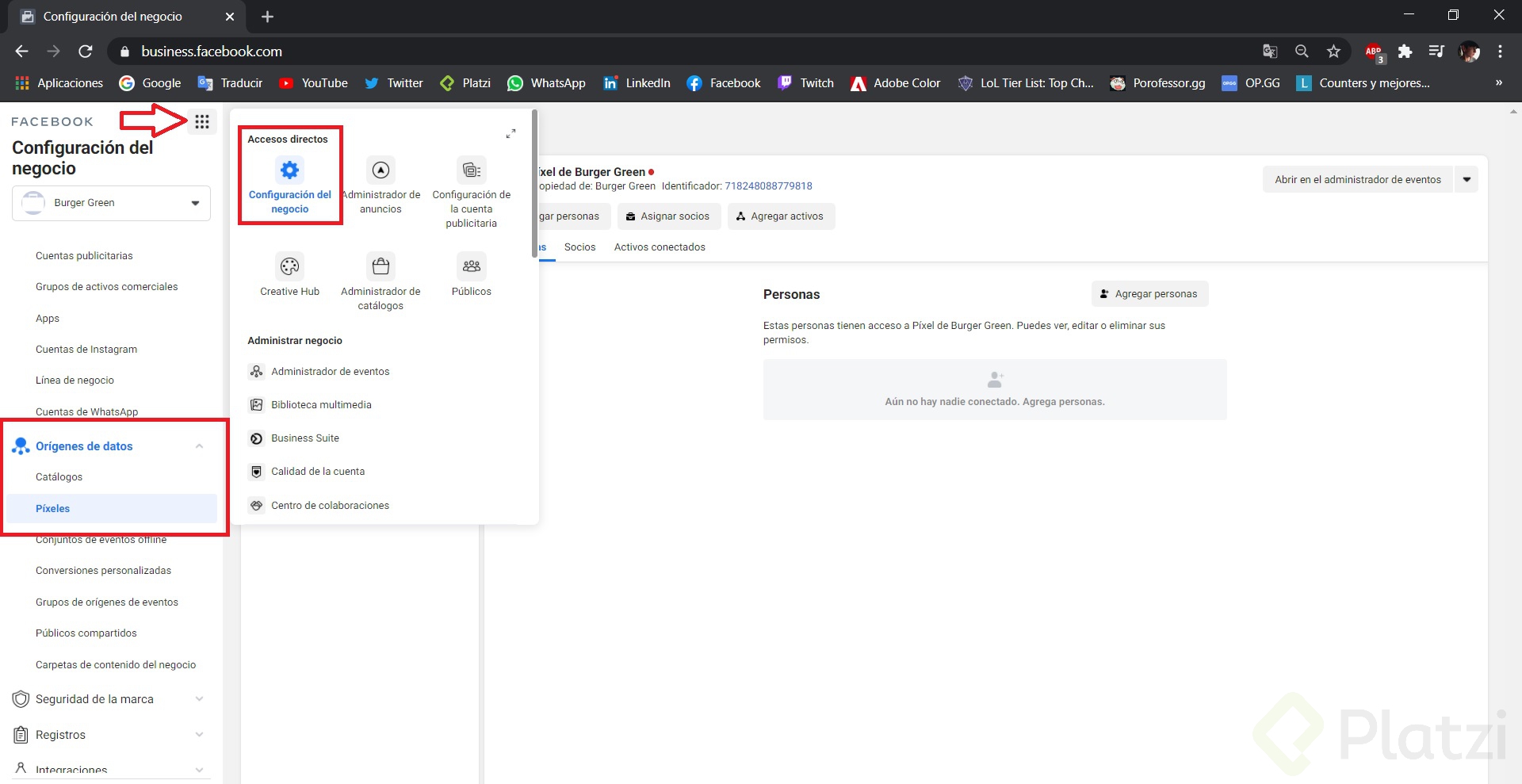Open the Adobe Color bookmark
The image size is (1522, 784).
(895, 83)
